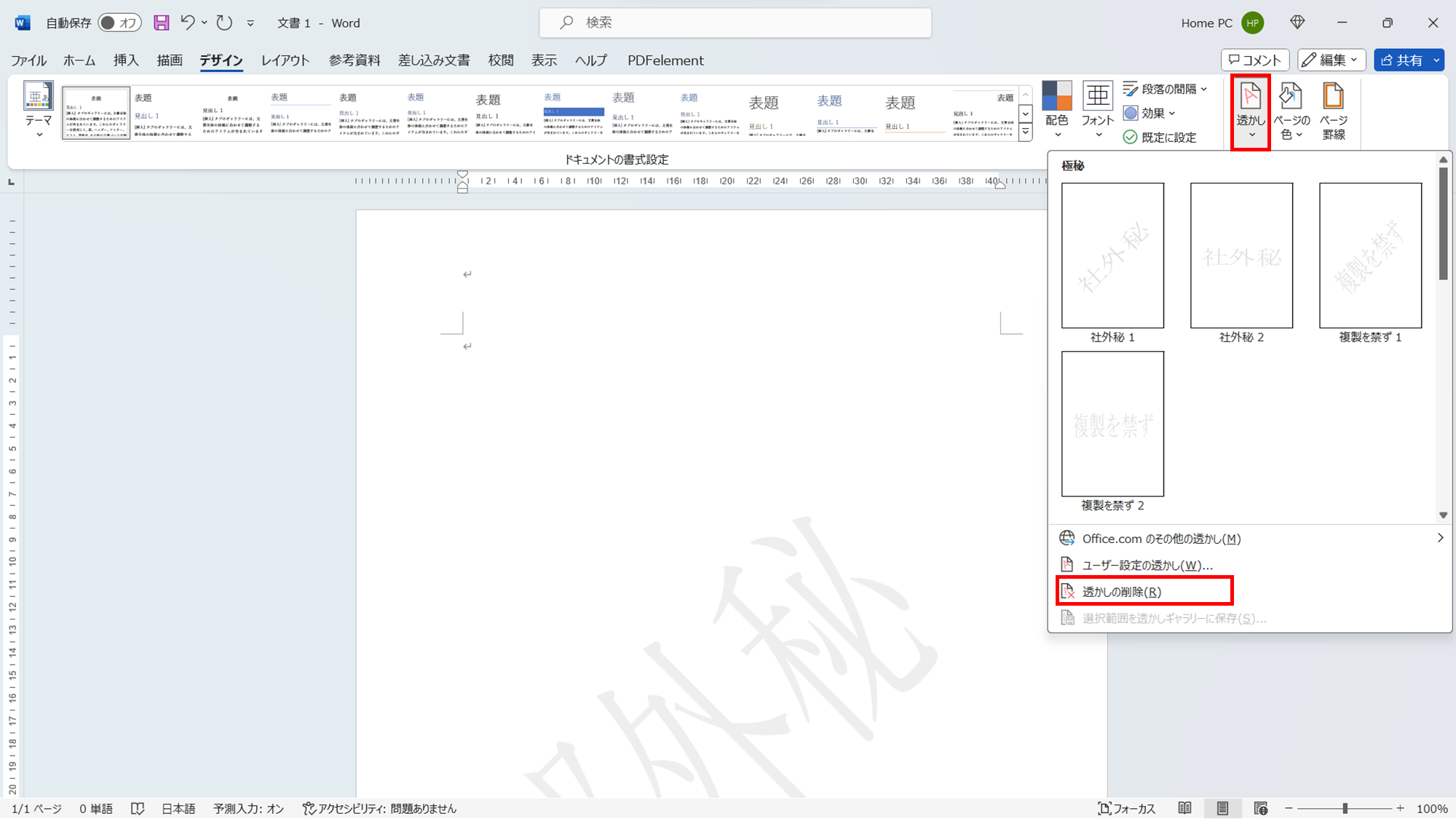Screen dimensions: 1456x819
Task: Open the 校閲 tab
Action: tap(501, 60)
